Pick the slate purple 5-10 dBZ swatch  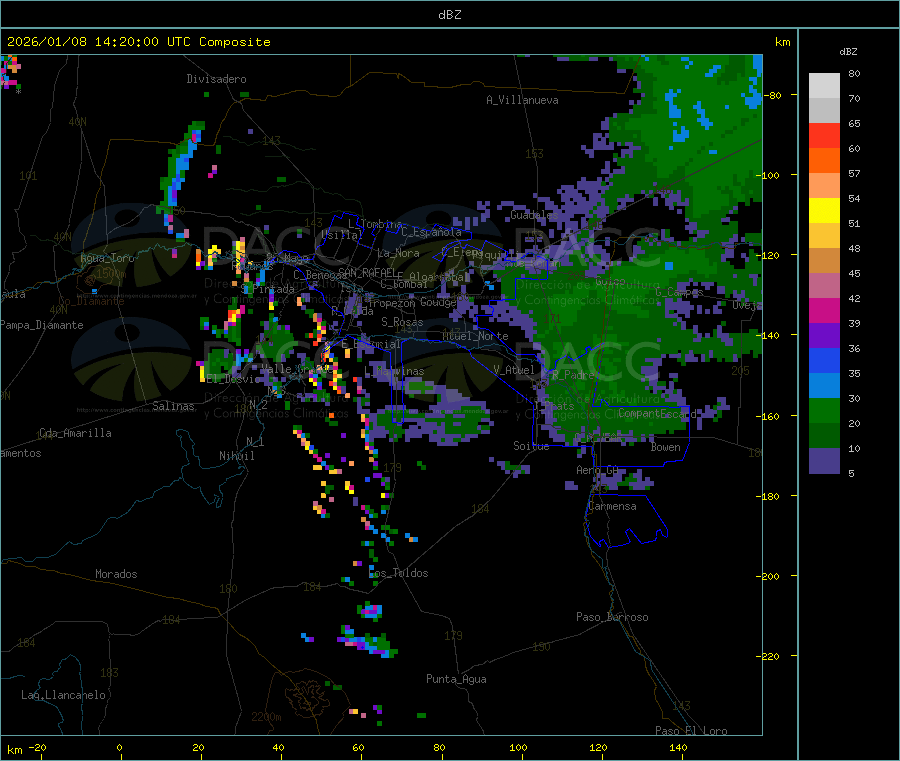click(824, 461)
